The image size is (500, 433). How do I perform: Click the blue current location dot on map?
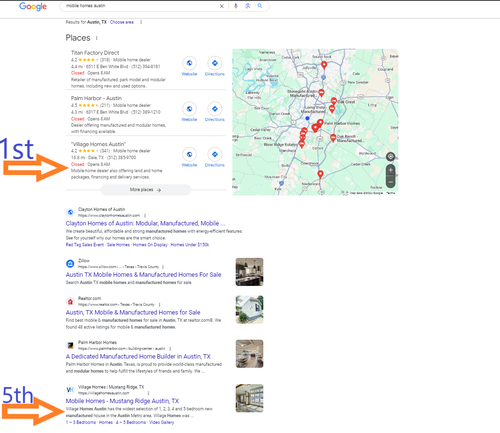coord(307,118)
